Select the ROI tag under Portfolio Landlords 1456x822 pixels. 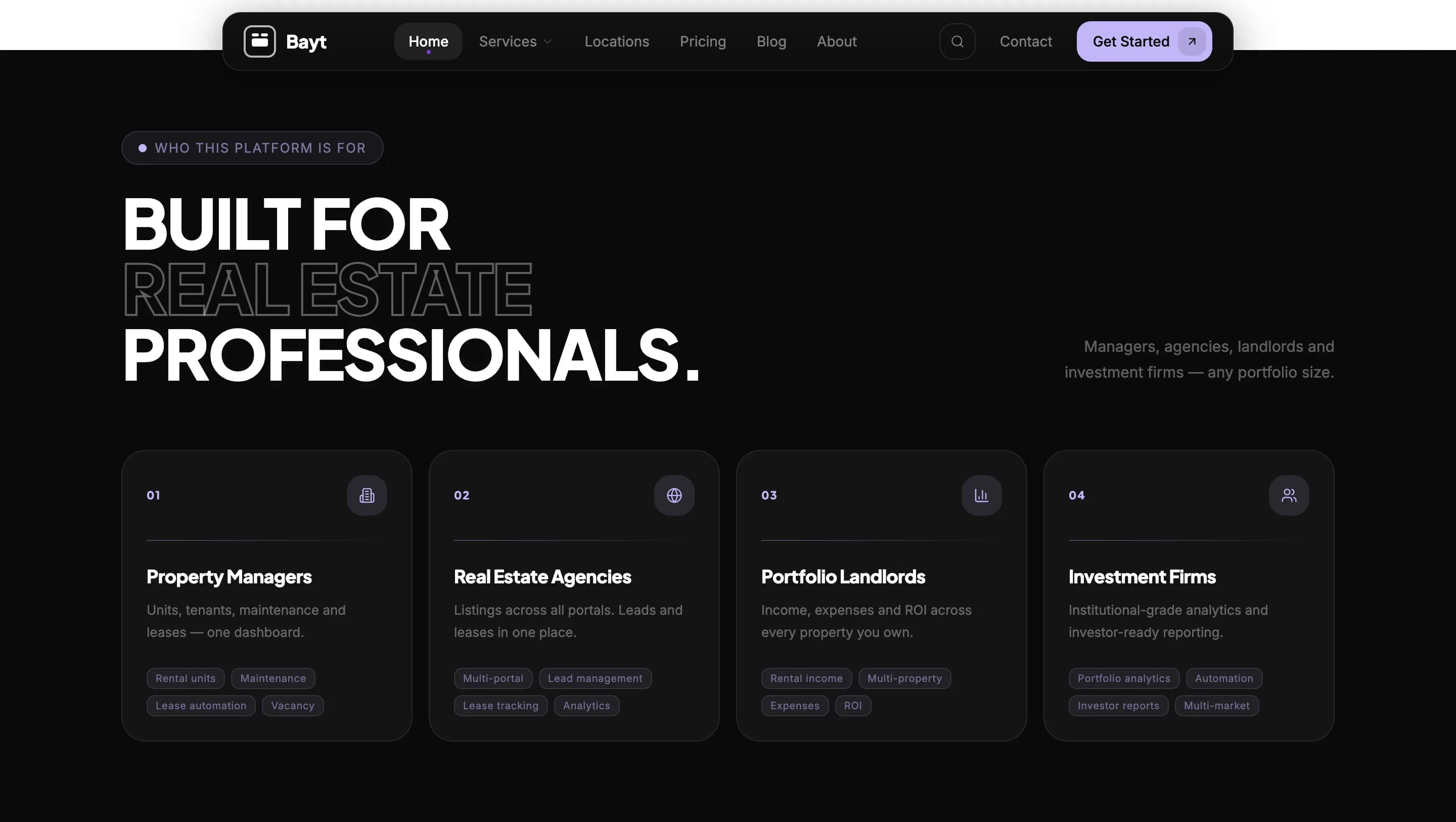click(x=853, y=706)
